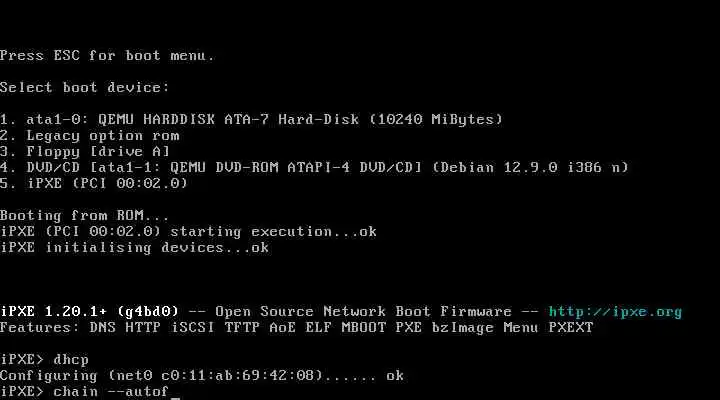Select boot entry 3 Floppy drive A
720x400 pixels.
click(x=85, y=152)
